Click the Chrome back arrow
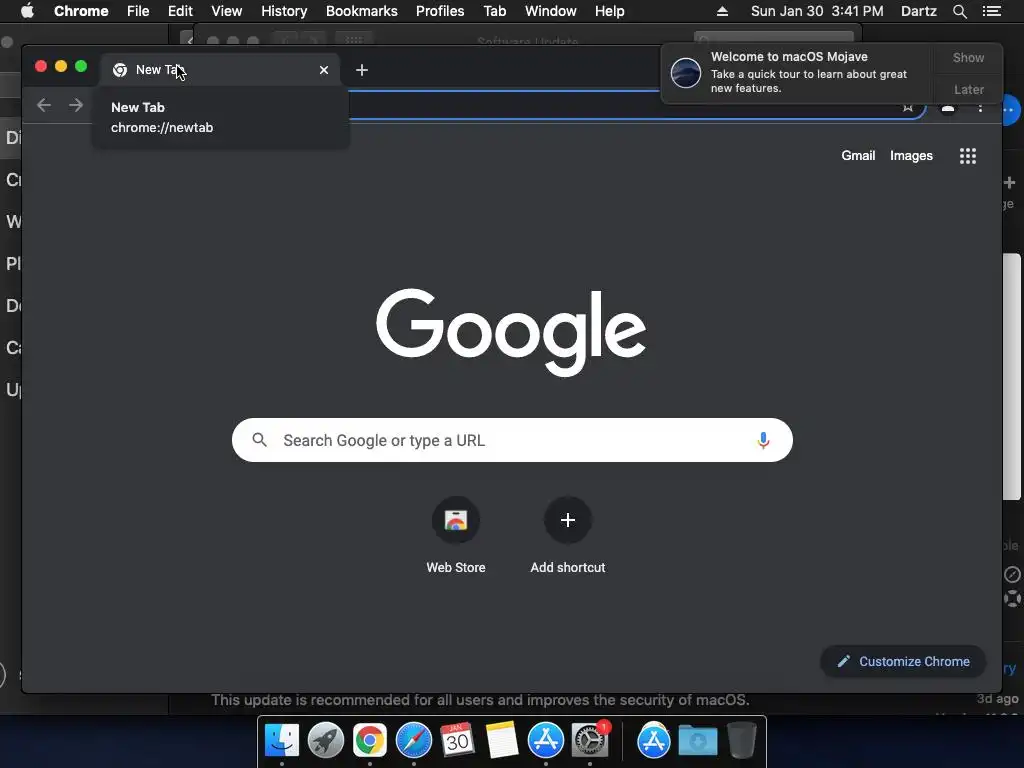Viewport: 1024px width, 768px height. click(x=44, y=105)
